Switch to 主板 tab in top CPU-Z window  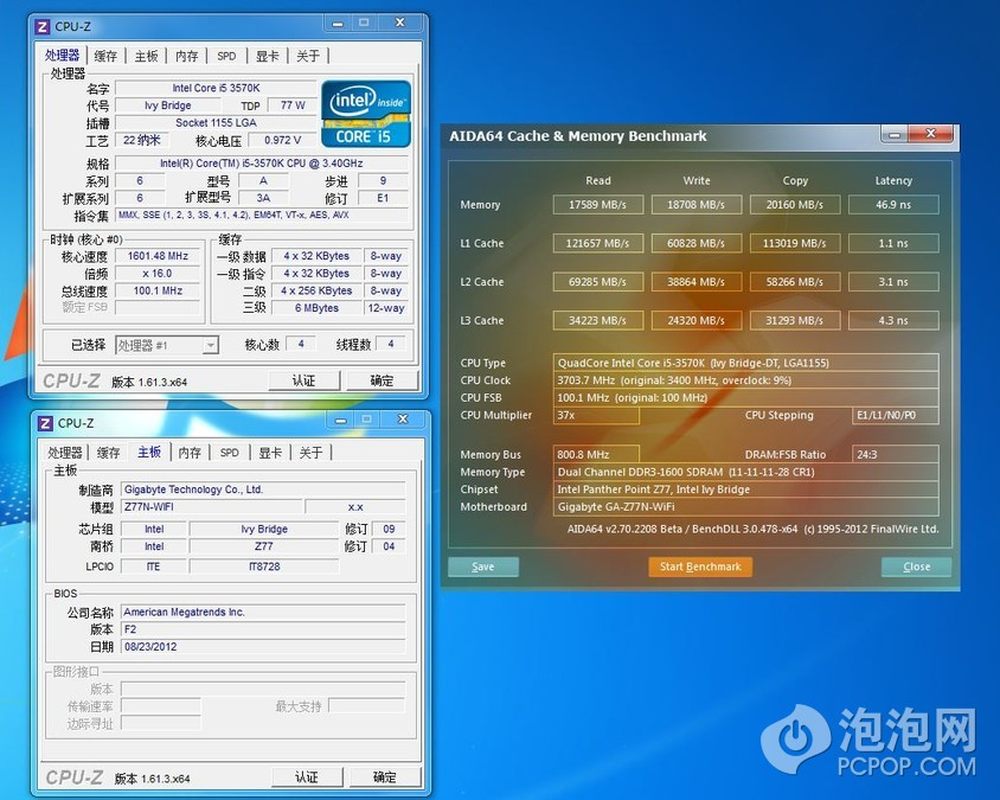146,56
